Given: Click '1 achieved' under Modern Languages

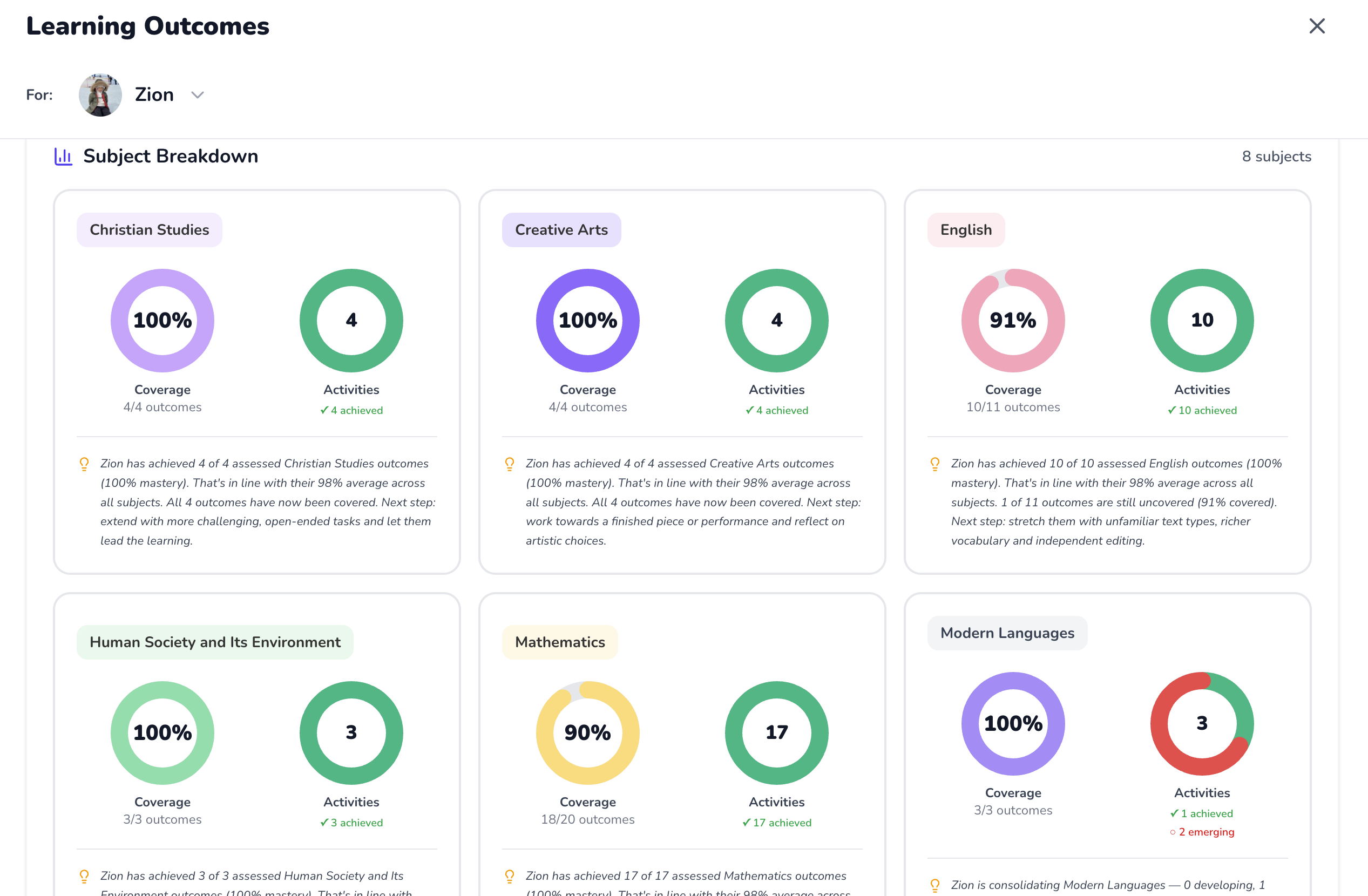Looking at the screenshot, I should click(x=1202, y=813).
